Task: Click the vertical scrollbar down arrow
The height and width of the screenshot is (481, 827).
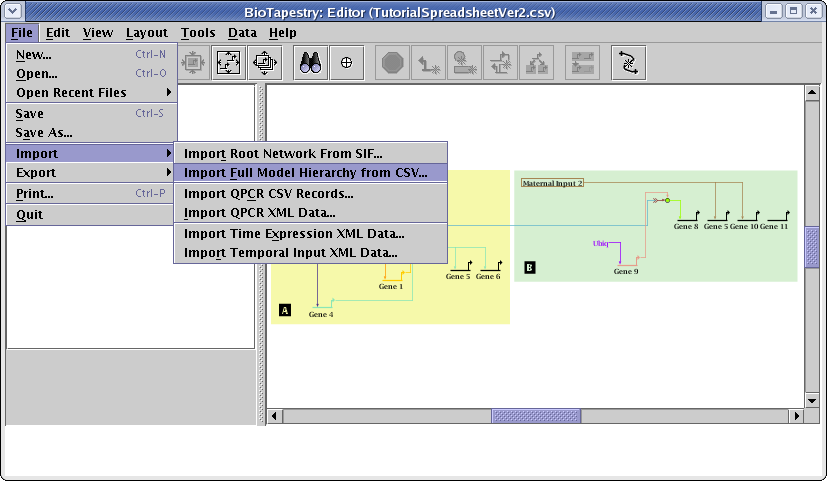Action: point(812,399)
